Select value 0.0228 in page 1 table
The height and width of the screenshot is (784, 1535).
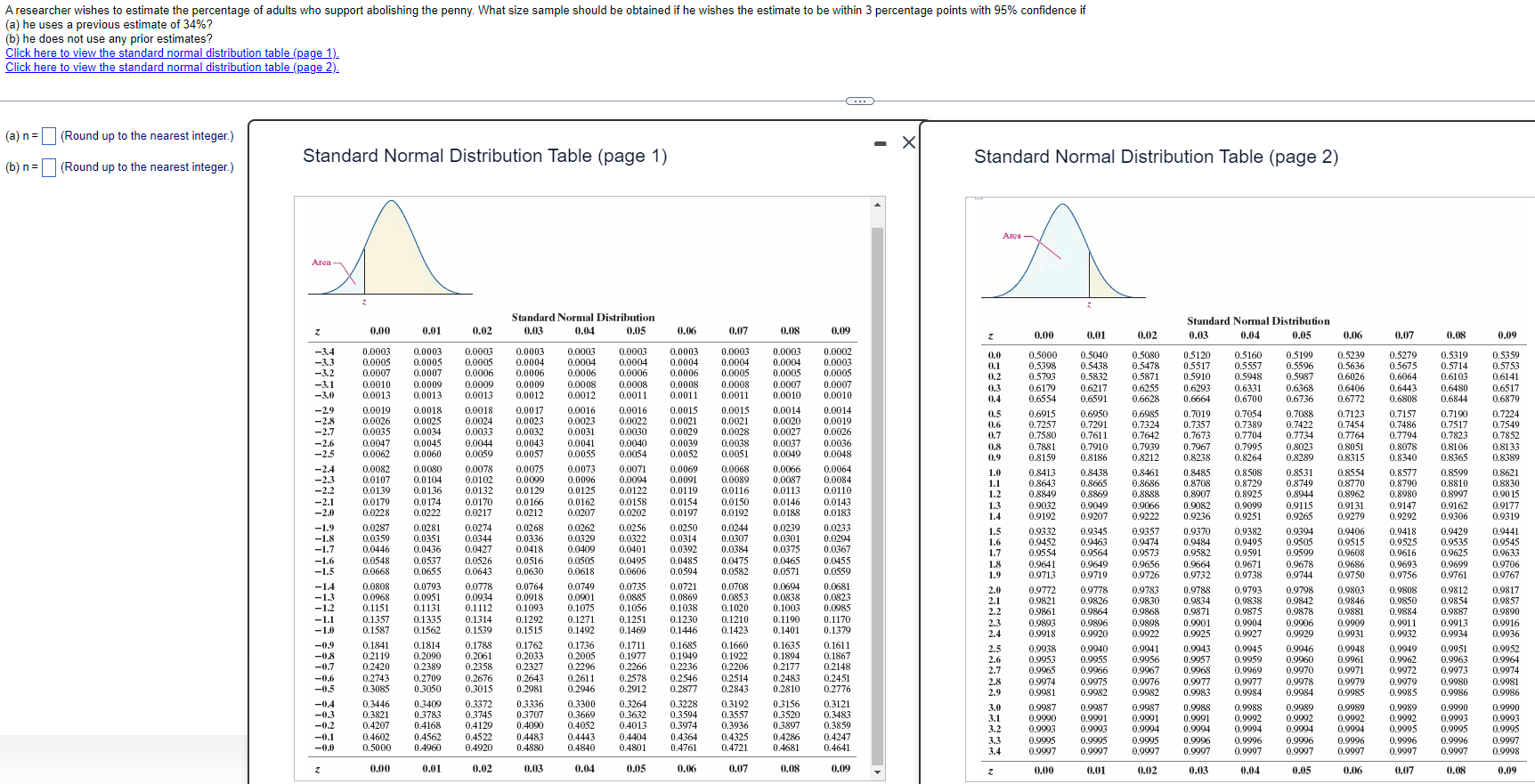pyautogui.click(x=376, y=513)
